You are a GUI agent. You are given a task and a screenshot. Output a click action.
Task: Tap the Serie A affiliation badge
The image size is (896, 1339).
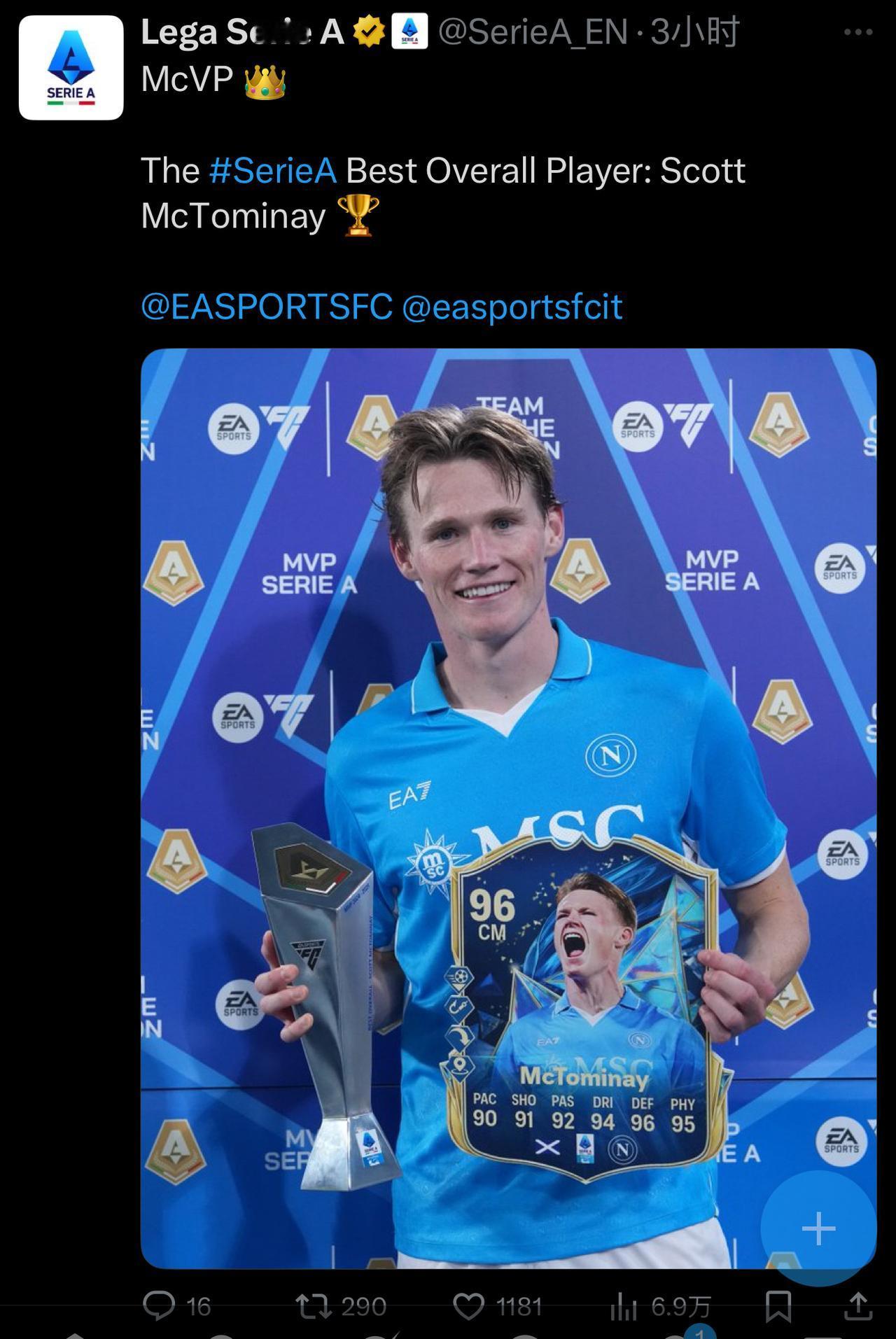[x=409, y=32]
